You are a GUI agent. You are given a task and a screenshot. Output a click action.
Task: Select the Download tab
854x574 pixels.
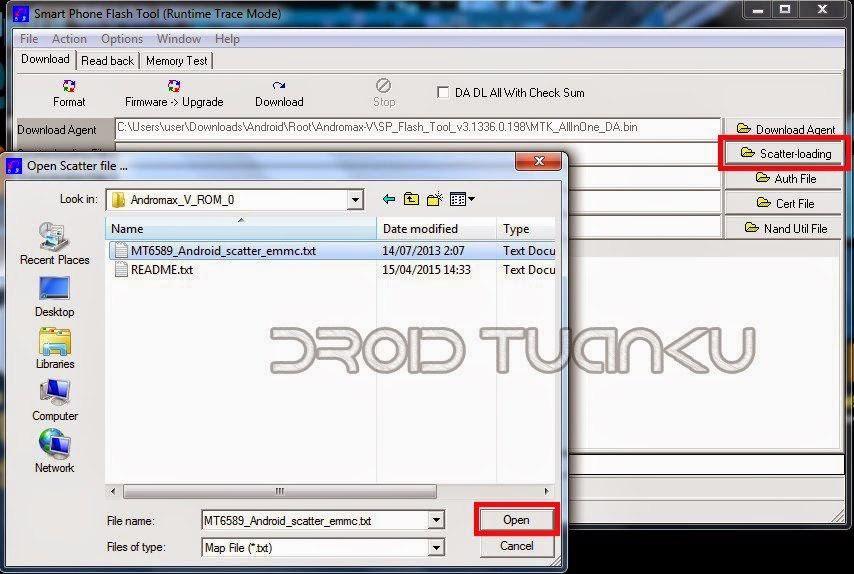(45, 59)
